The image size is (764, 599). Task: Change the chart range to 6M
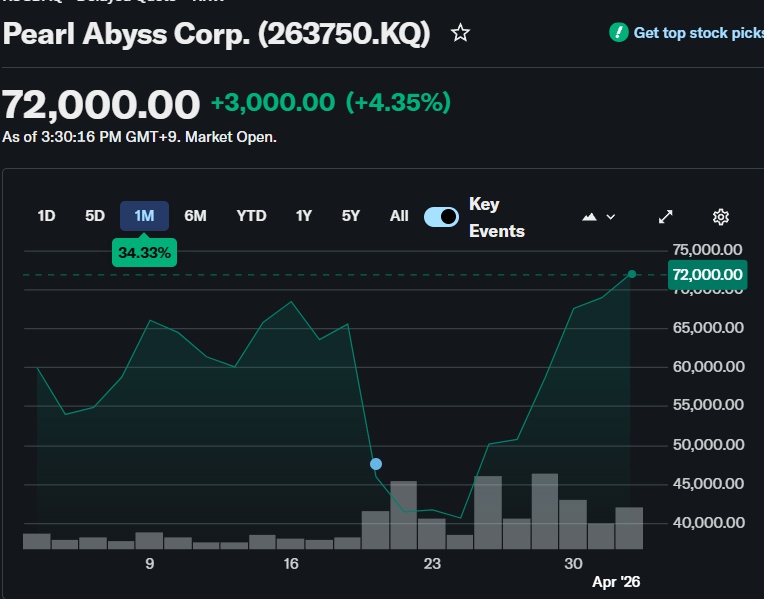click(x=195, y=216)
